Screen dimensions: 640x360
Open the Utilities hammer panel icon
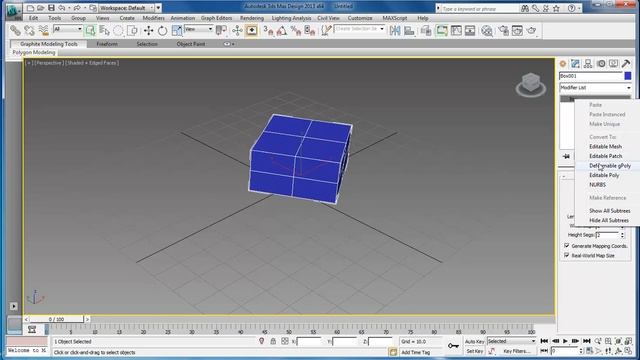[x=626, y=64]
